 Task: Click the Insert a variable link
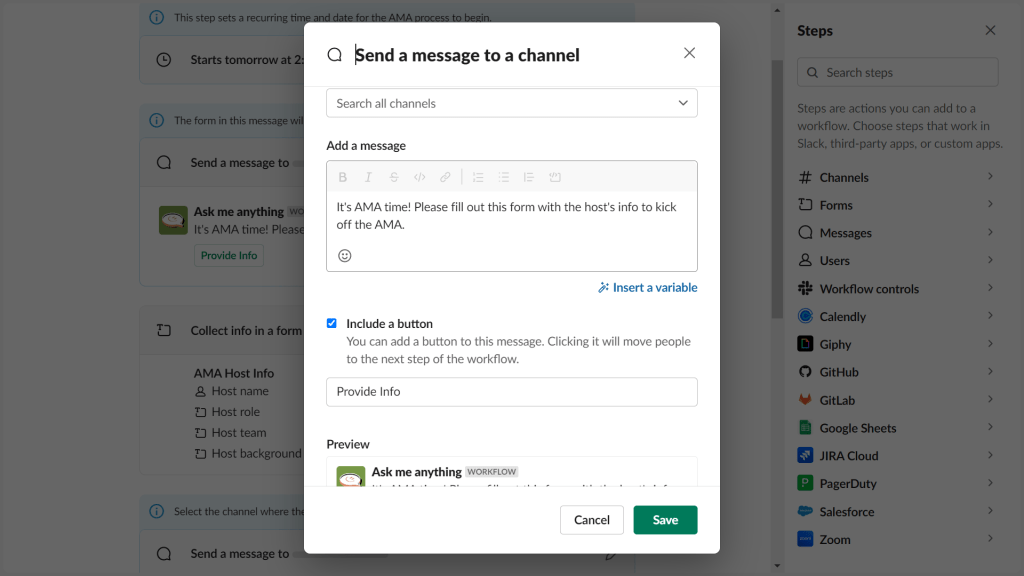coord(647,286)
